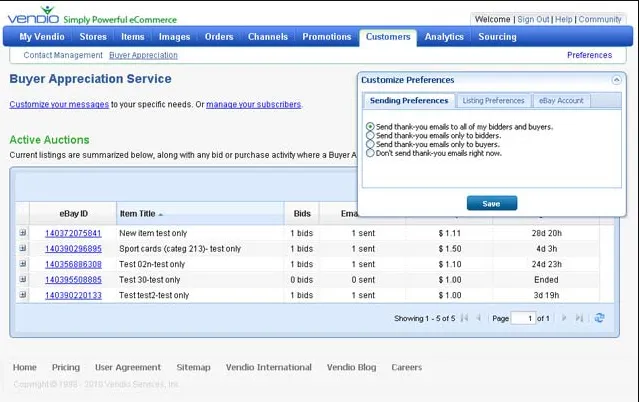The width and height of the screenshot is (639, 402).
Task: Click the '28d 20h' time left cell
Action: [x=546, y=233]
